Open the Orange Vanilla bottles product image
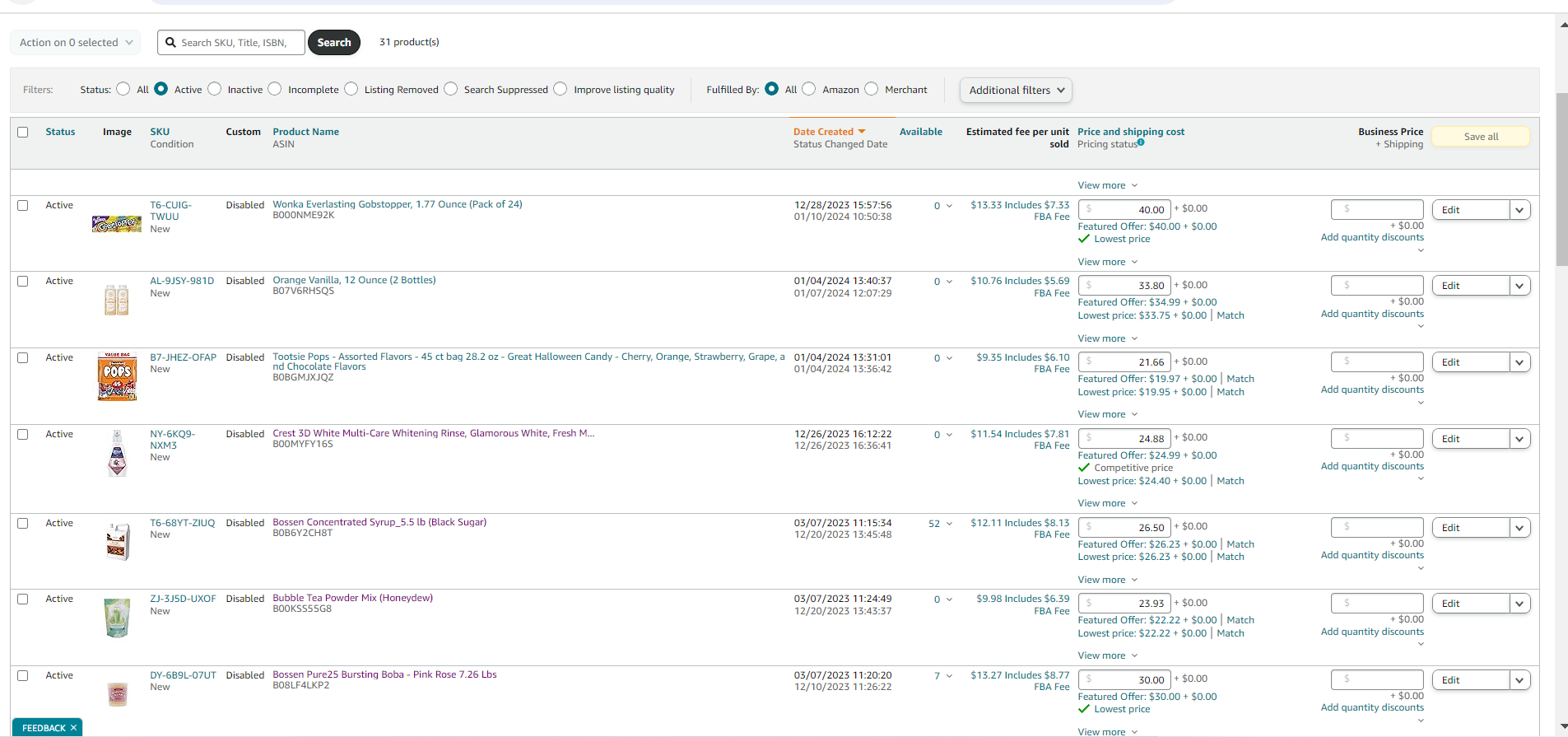 pos(117,300)
